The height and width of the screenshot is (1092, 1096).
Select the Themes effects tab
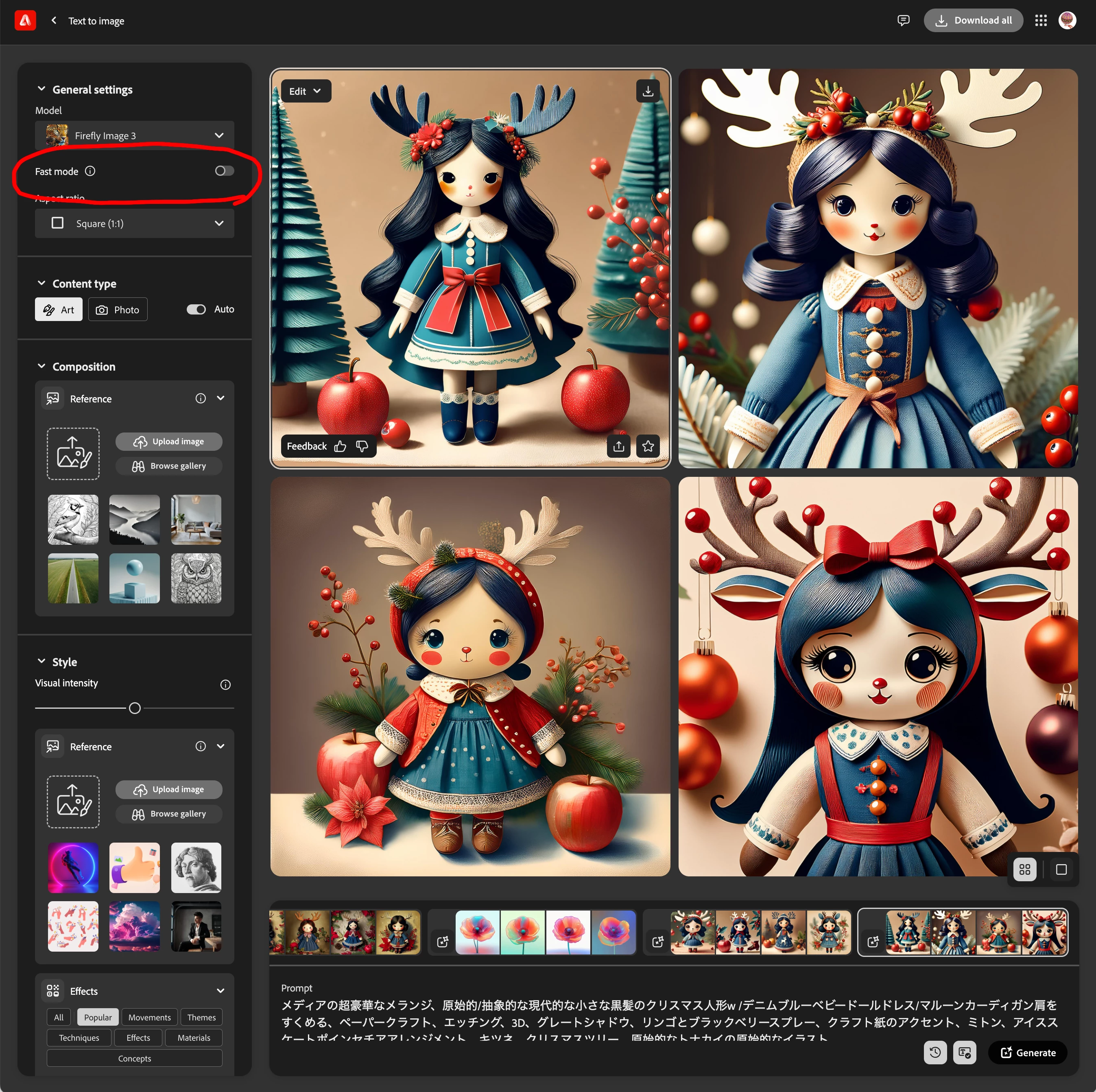(x=201, y=1017)
